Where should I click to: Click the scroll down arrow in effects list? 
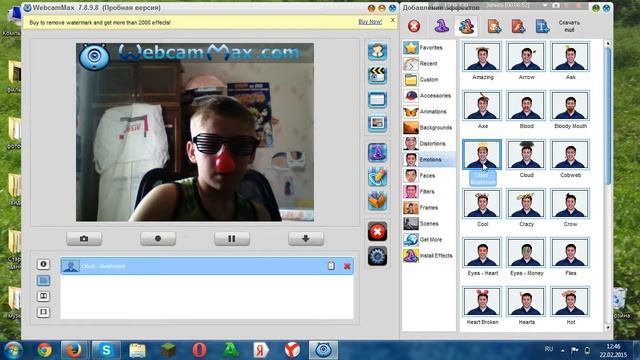point(608,327)
